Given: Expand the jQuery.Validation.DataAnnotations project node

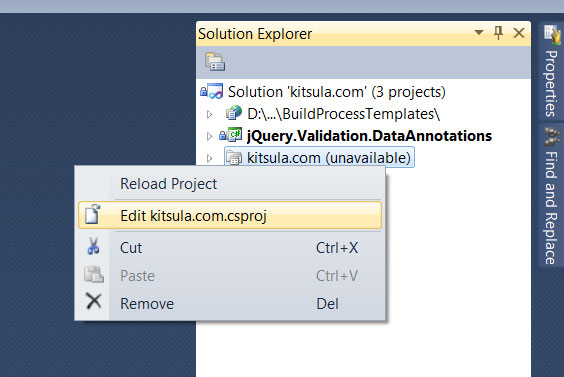Looking at the screenshot, I should point(209,136).
